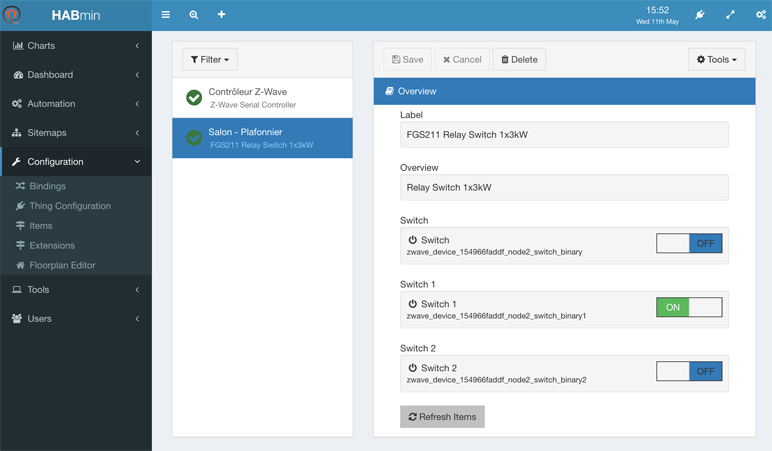The width and height of the screenshot is (772, 451).
Task: Select Bindings in the sidebar
Action: [x=47, y=186]
